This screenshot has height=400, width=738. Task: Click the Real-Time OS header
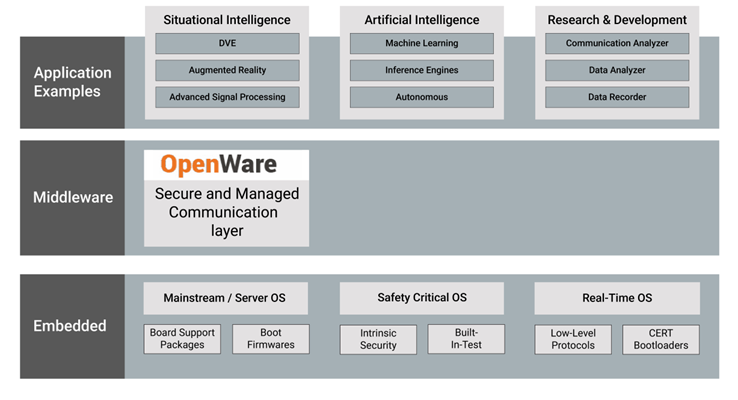pyautogui.click(x=617, y=298)
